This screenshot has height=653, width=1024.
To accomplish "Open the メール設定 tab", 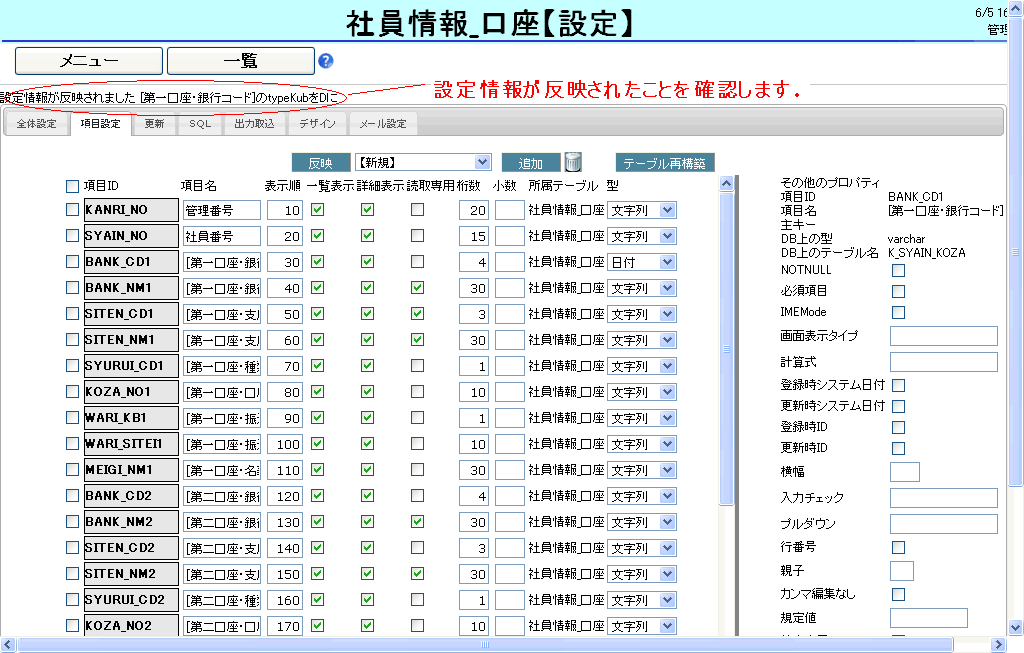I will coord(383,125).
